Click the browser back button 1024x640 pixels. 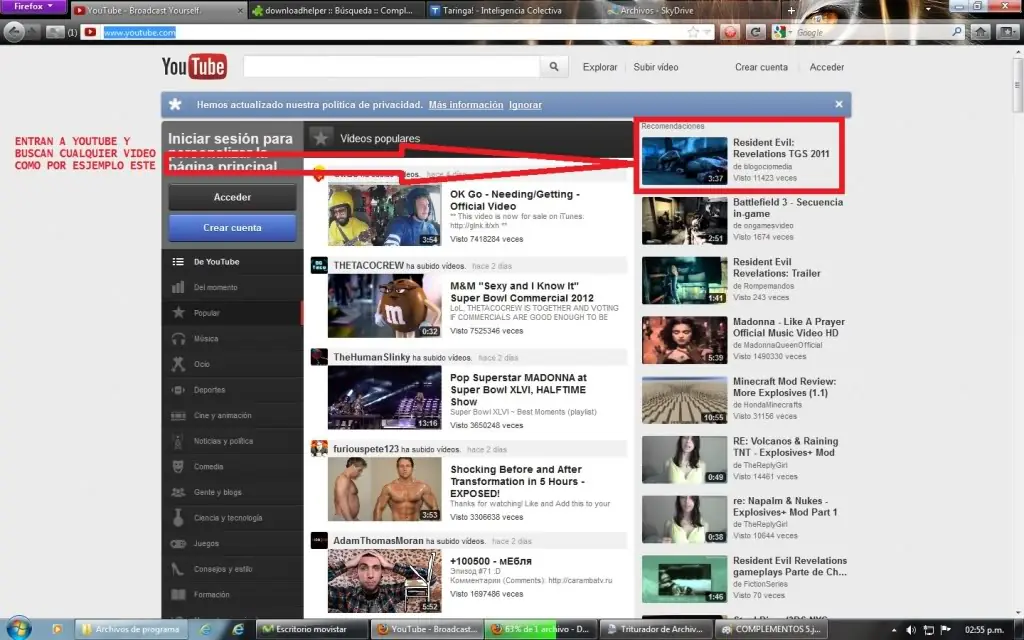pos(14,31)
